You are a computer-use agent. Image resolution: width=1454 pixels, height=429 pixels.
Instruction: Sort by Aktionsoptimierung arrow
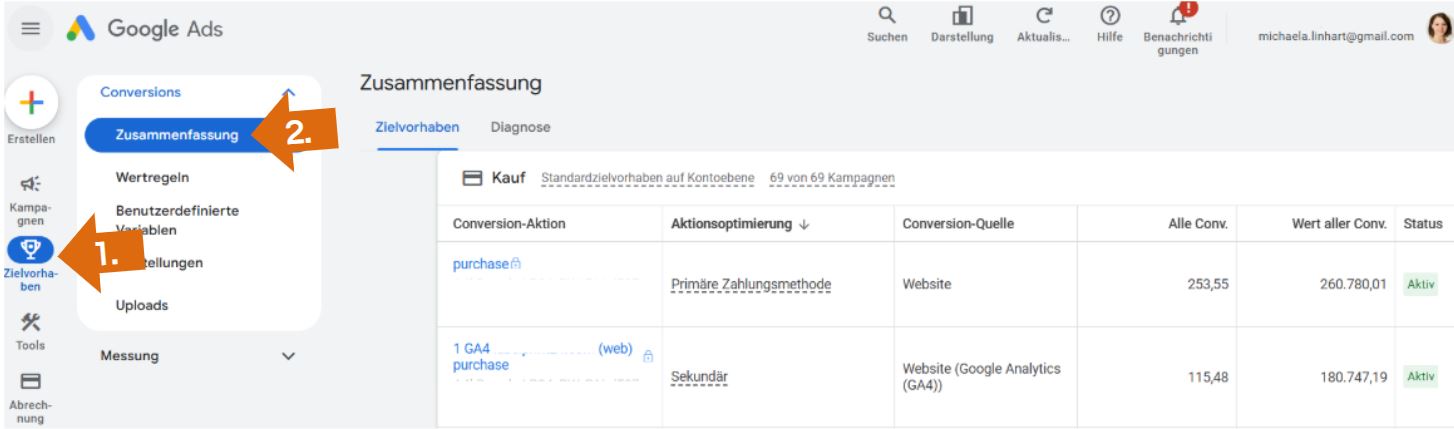point(804,224)
